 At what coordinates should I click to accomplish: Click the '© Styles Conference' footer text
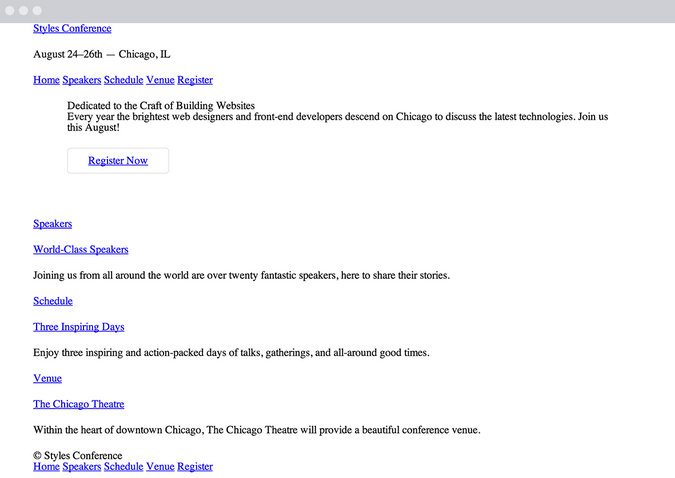click(x=77, y=456)
